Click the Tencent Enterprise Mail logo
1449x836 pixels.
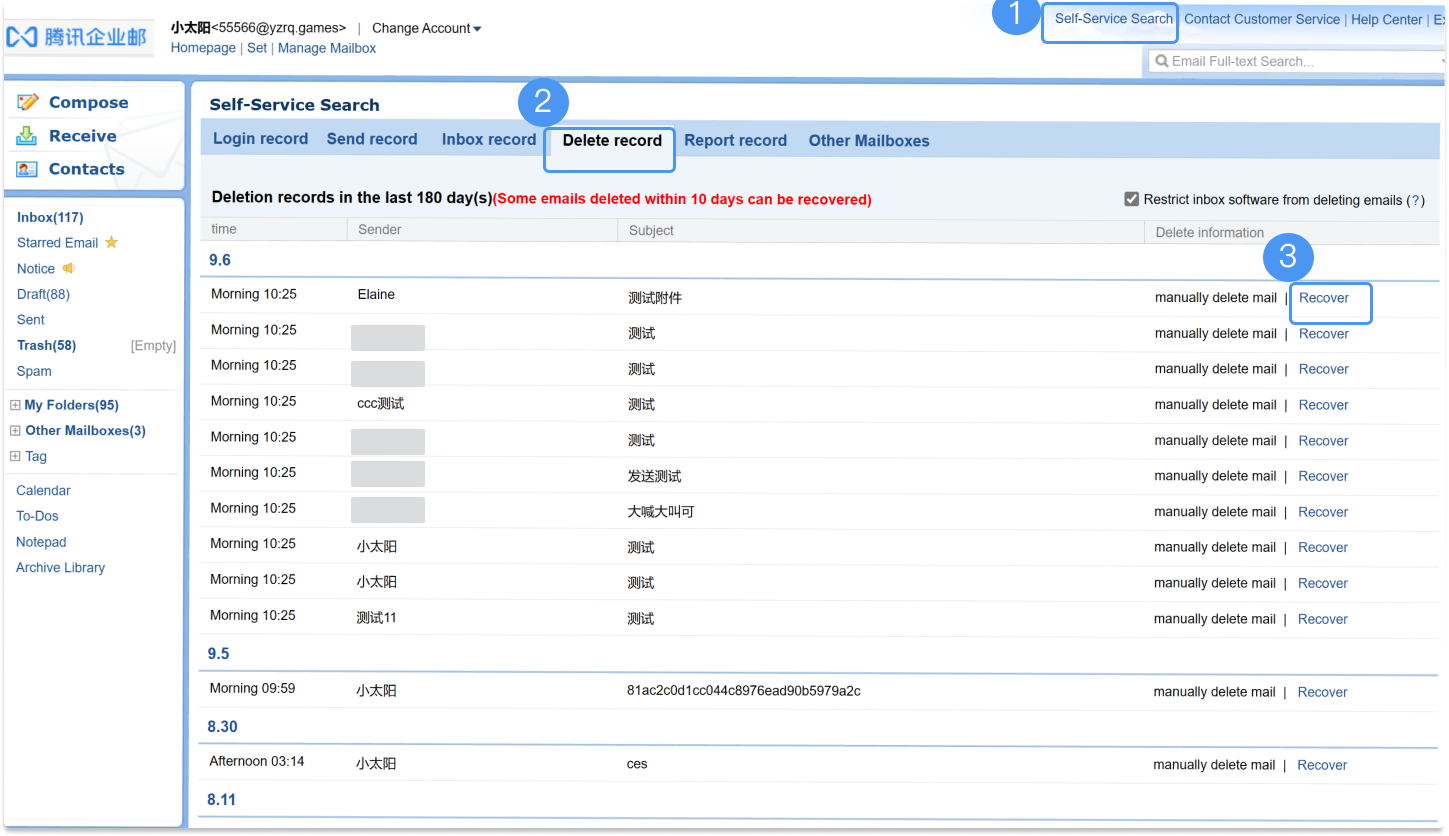[x=78, y=38]
